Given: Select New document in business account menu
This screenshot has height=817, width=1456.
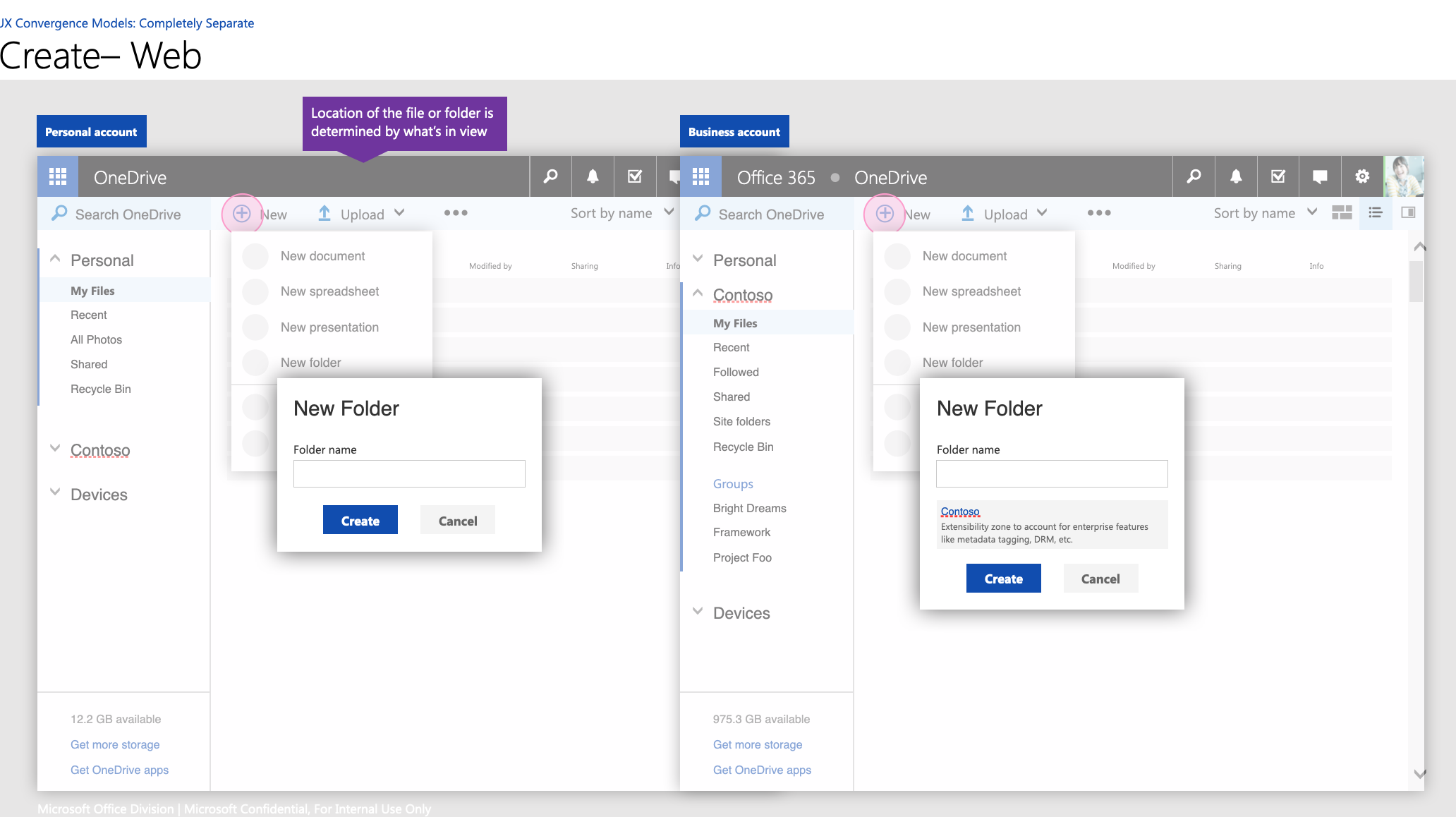Looking at the screenshot, I should click(973, 256).
